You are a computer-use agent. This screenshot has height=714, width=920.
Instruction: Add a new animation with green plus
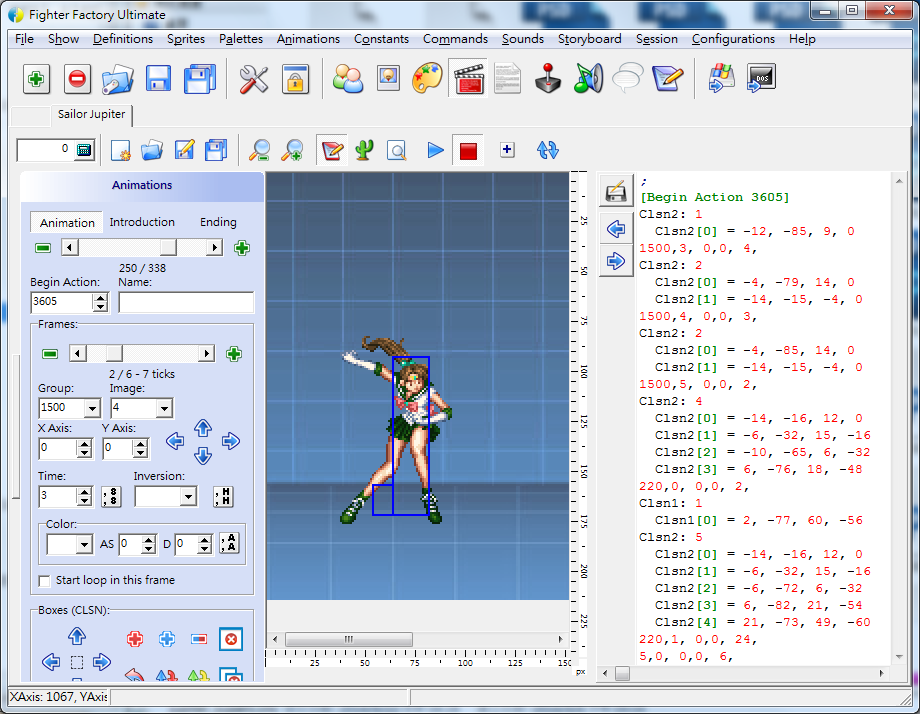(242, 248)
